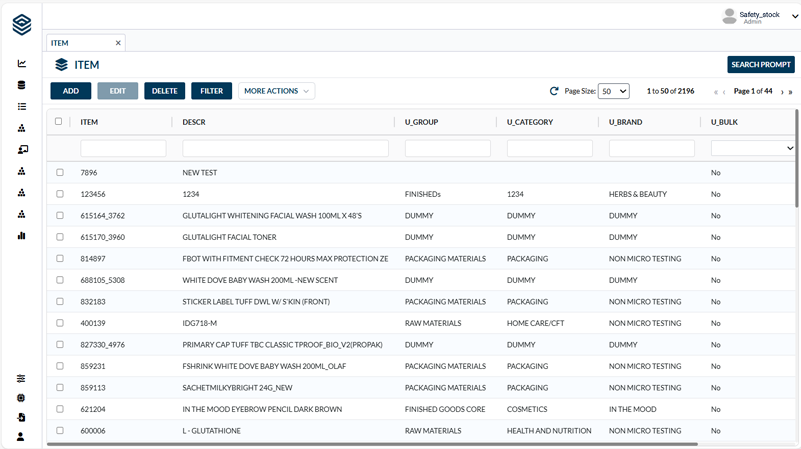The width and height of the screenshot is (801, 449).
Task: Click the refresh icon beside Page Size
Action: point(554,91)
